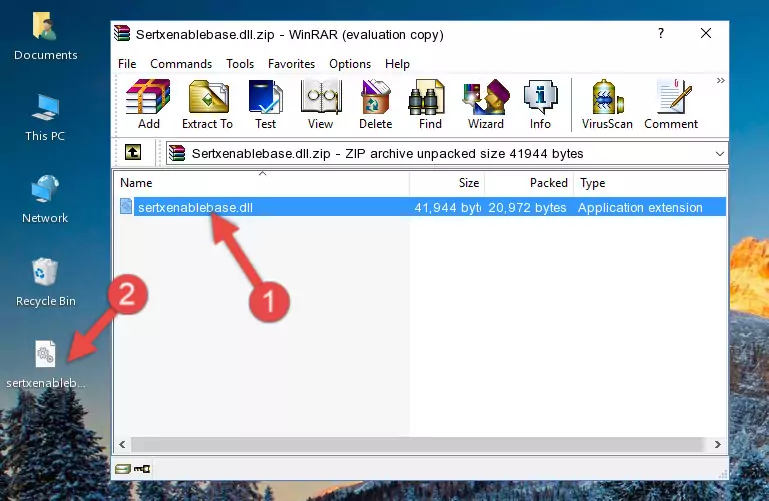Go up one folder level

pyautogui.click(x=133, y=152)
